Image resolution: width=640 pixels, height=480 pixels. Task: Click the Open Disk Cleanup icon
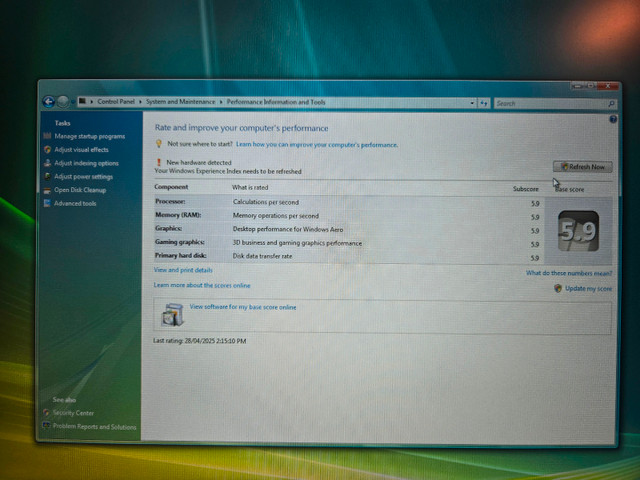[x=47, y=190]
